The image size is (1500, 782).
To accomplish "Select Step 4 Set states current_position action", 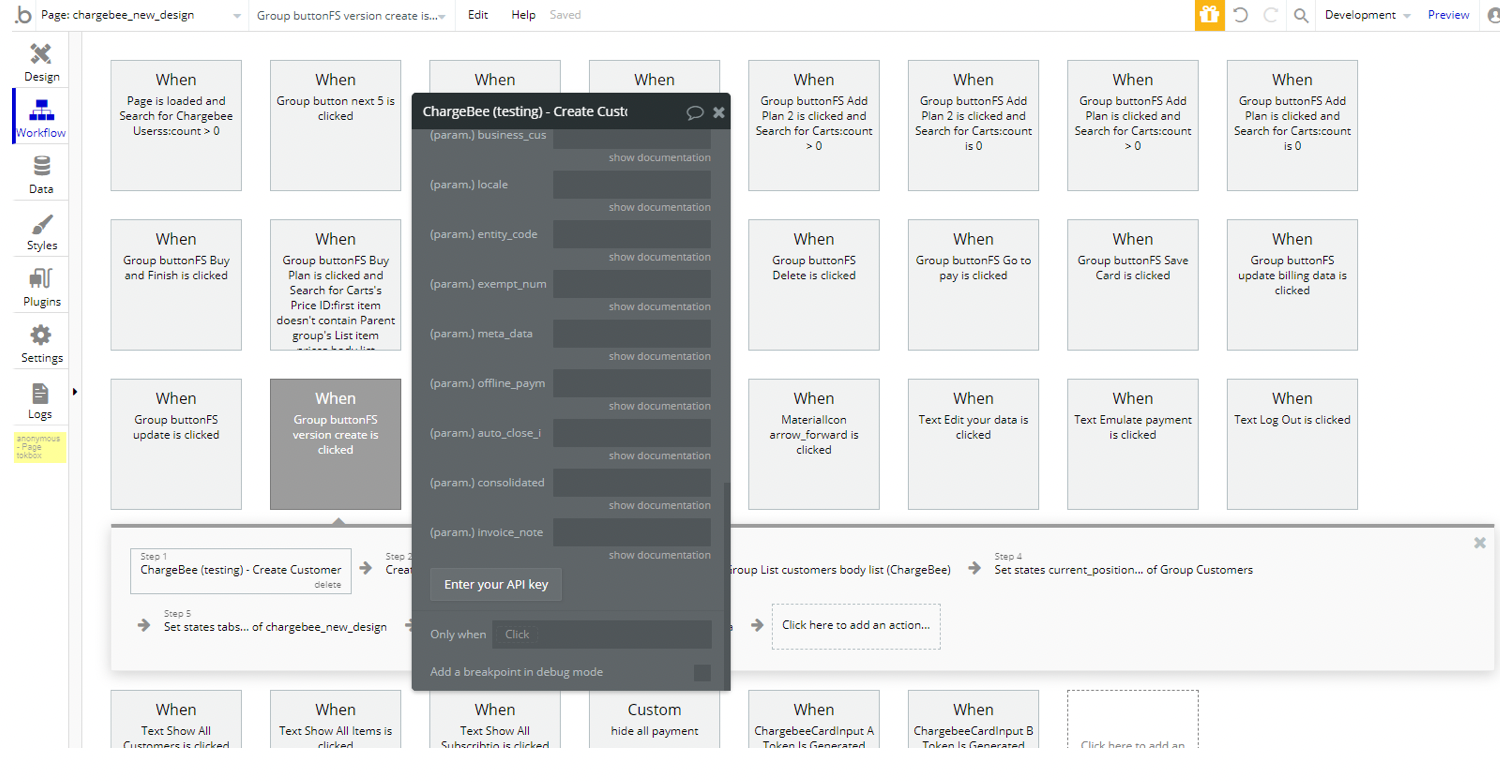I will click(x=1123, y=565).
